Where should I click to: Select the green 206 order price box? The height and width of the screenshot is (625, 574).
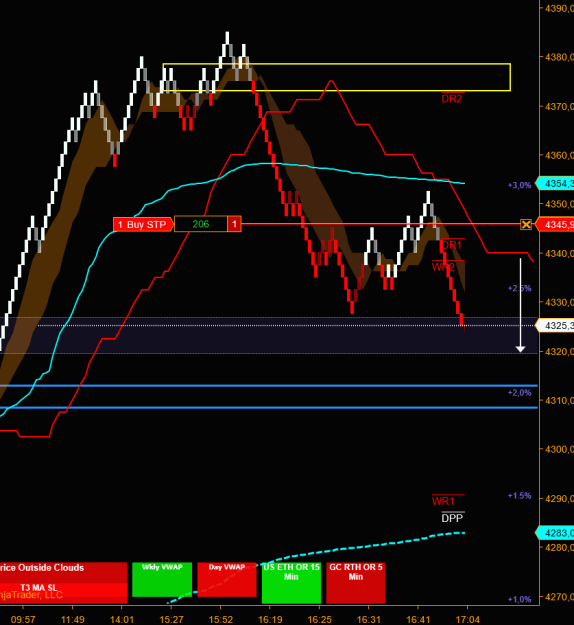(201, 224)
